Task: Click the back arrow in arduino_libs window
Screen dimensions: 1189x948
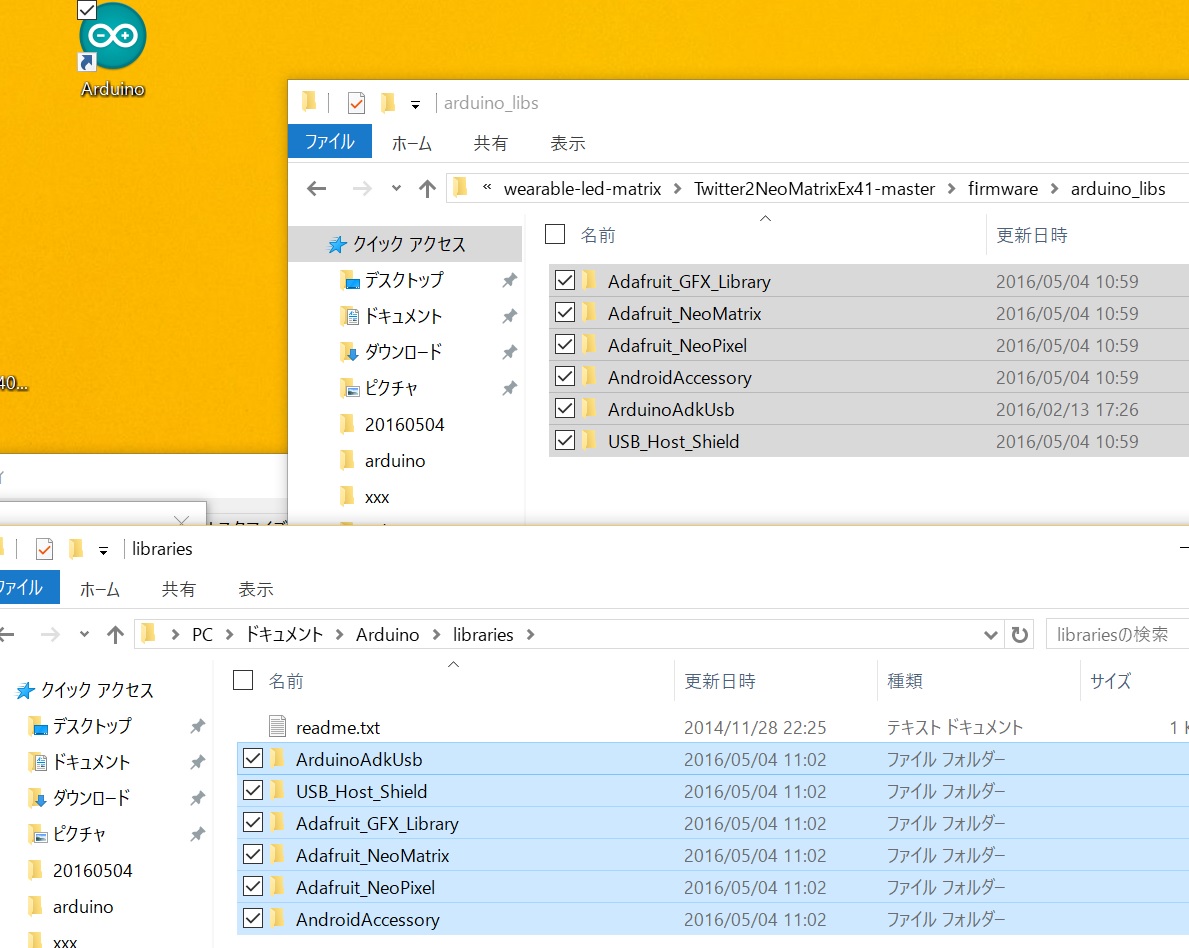Action: click(317, 189)
